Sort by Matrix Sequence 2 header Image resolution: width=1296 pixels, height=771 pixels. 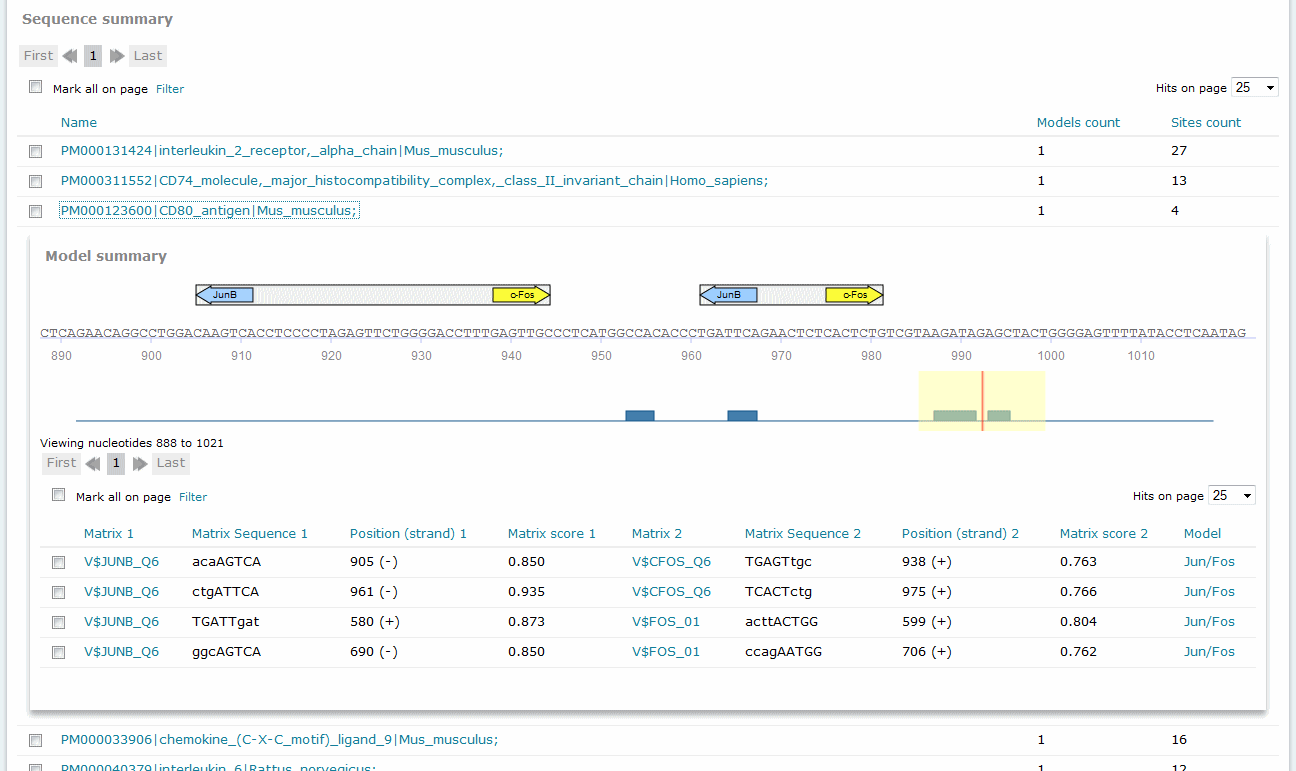point(803,533)
